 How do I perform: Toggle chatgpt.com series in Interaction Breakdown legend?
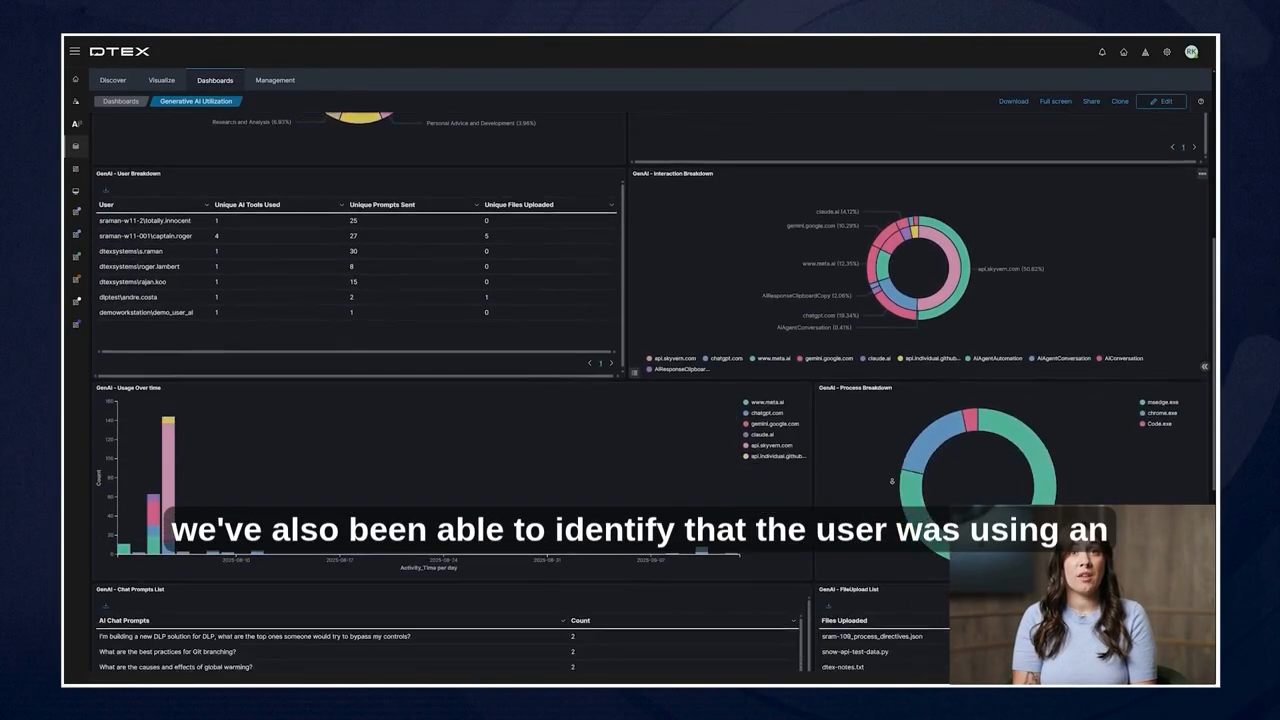[x=726, y=358]
